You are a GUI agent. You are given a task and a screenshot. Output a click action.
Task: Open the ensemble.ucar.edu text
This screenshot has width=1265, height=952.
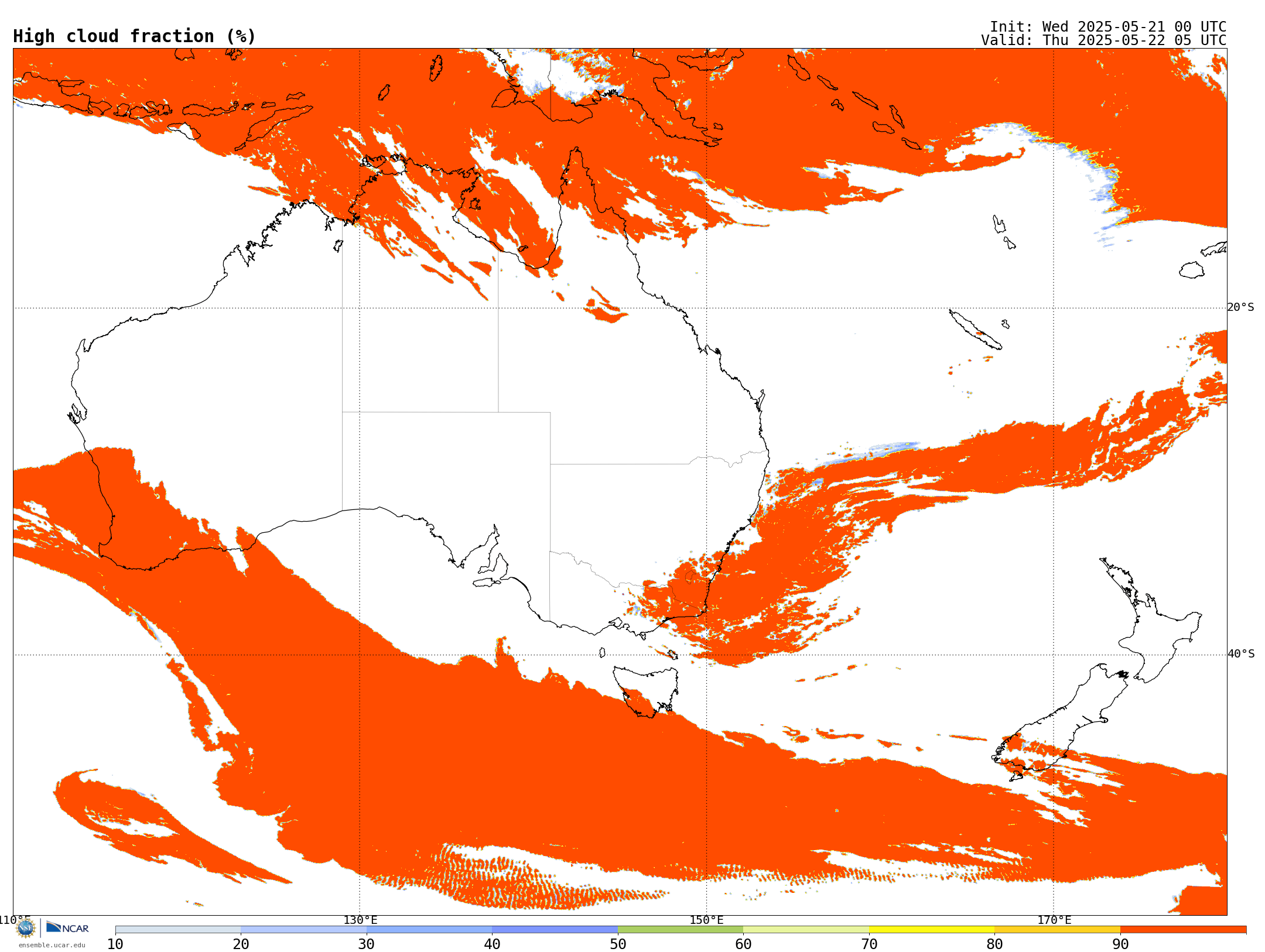(x=52, y=945)
